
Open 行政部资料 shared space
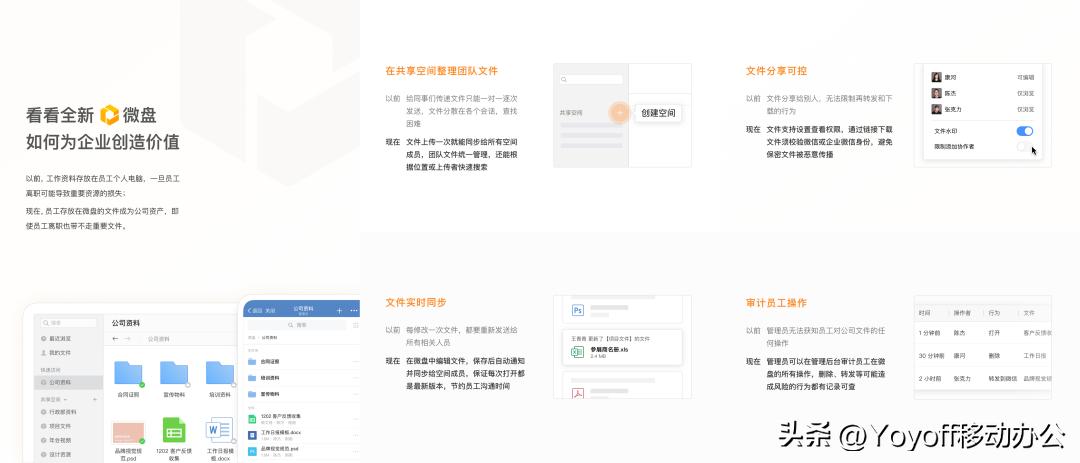[62, 411]
